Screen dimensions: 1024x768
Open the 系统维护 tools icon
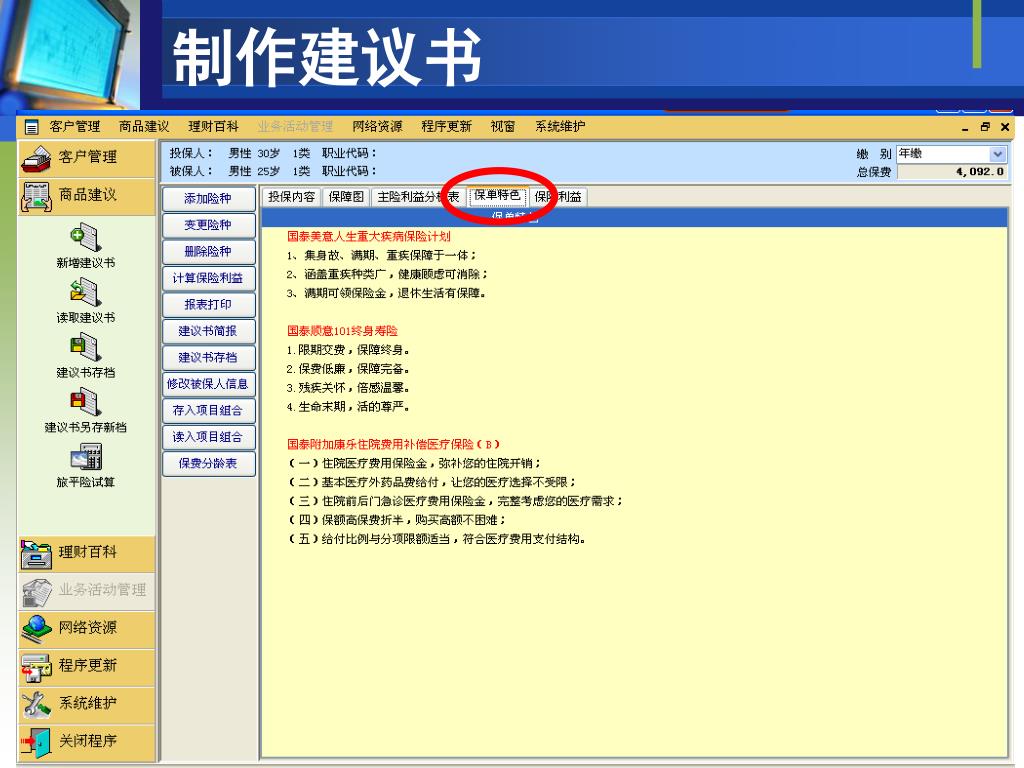tap(36, 705)
